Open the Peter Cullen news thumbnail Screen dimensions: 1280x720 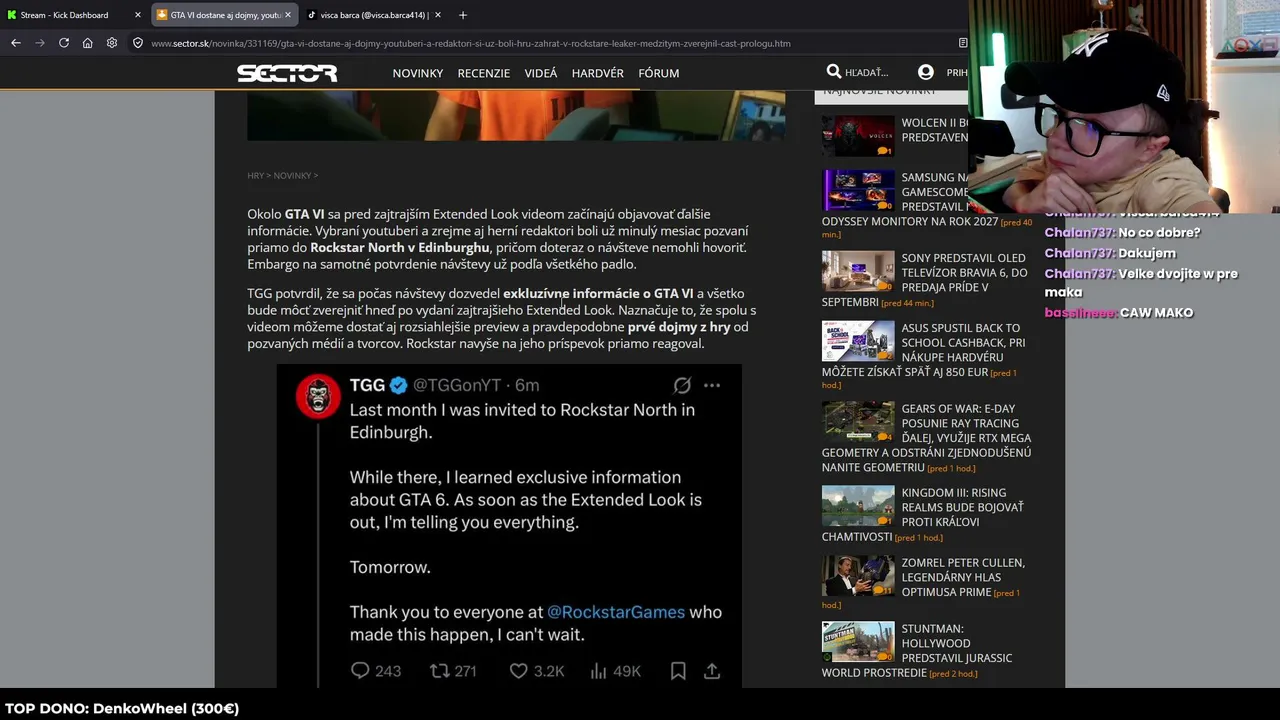858,576
